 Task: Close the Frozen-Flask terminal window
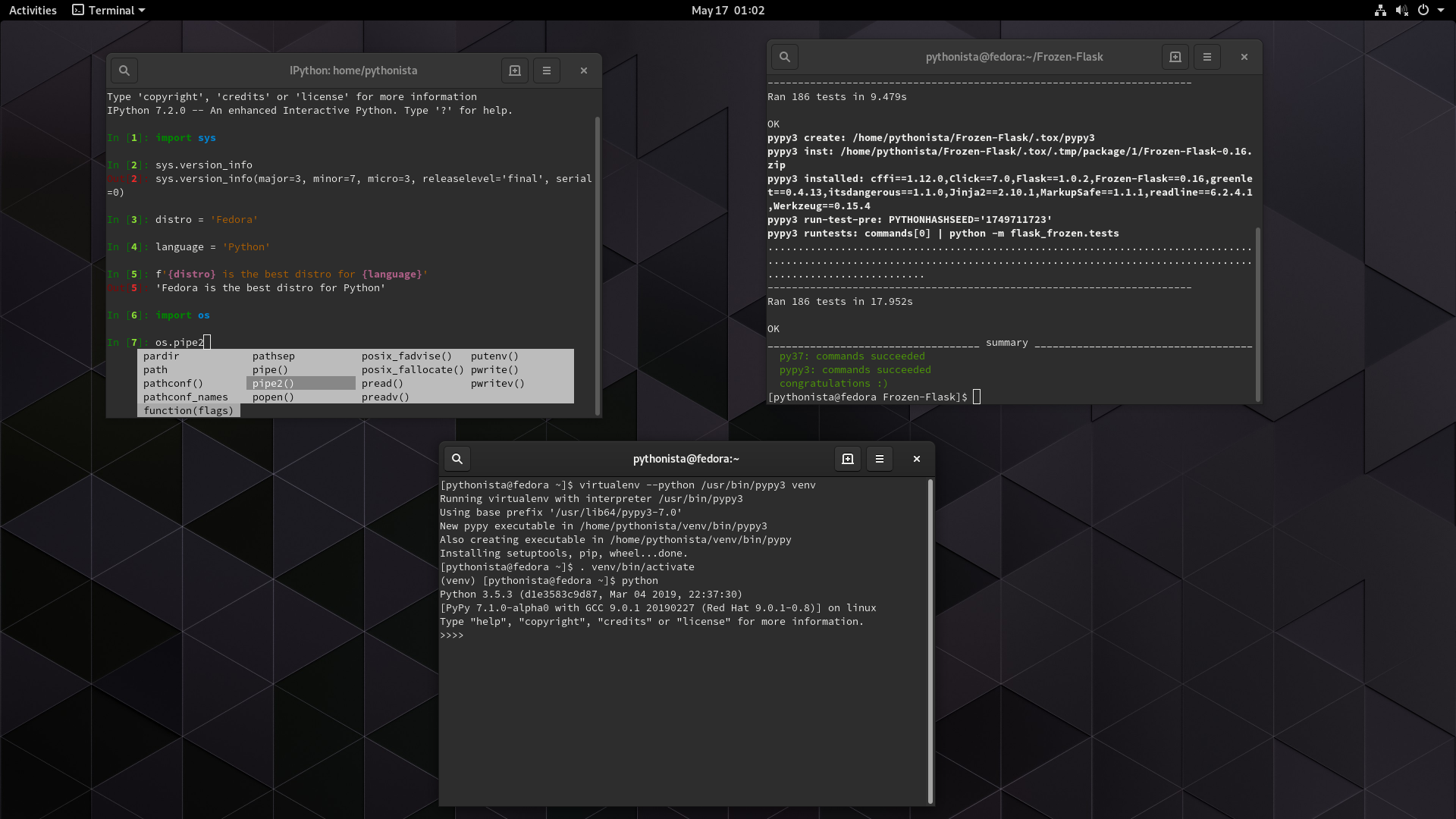(x=1244, y=57)
